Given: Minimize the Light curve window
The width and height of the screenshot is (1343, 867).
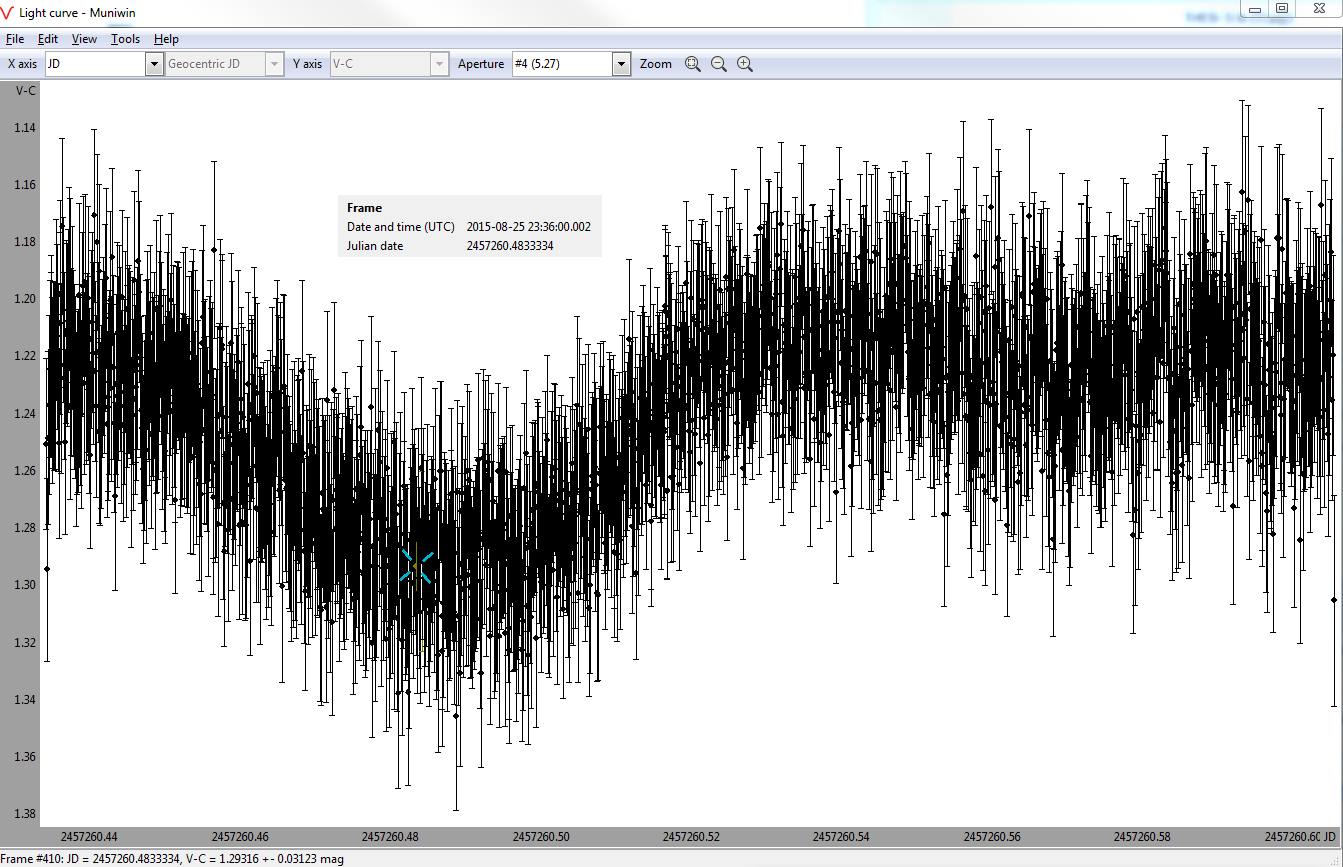Looking at the screenshot, I should pos(1255,9).
